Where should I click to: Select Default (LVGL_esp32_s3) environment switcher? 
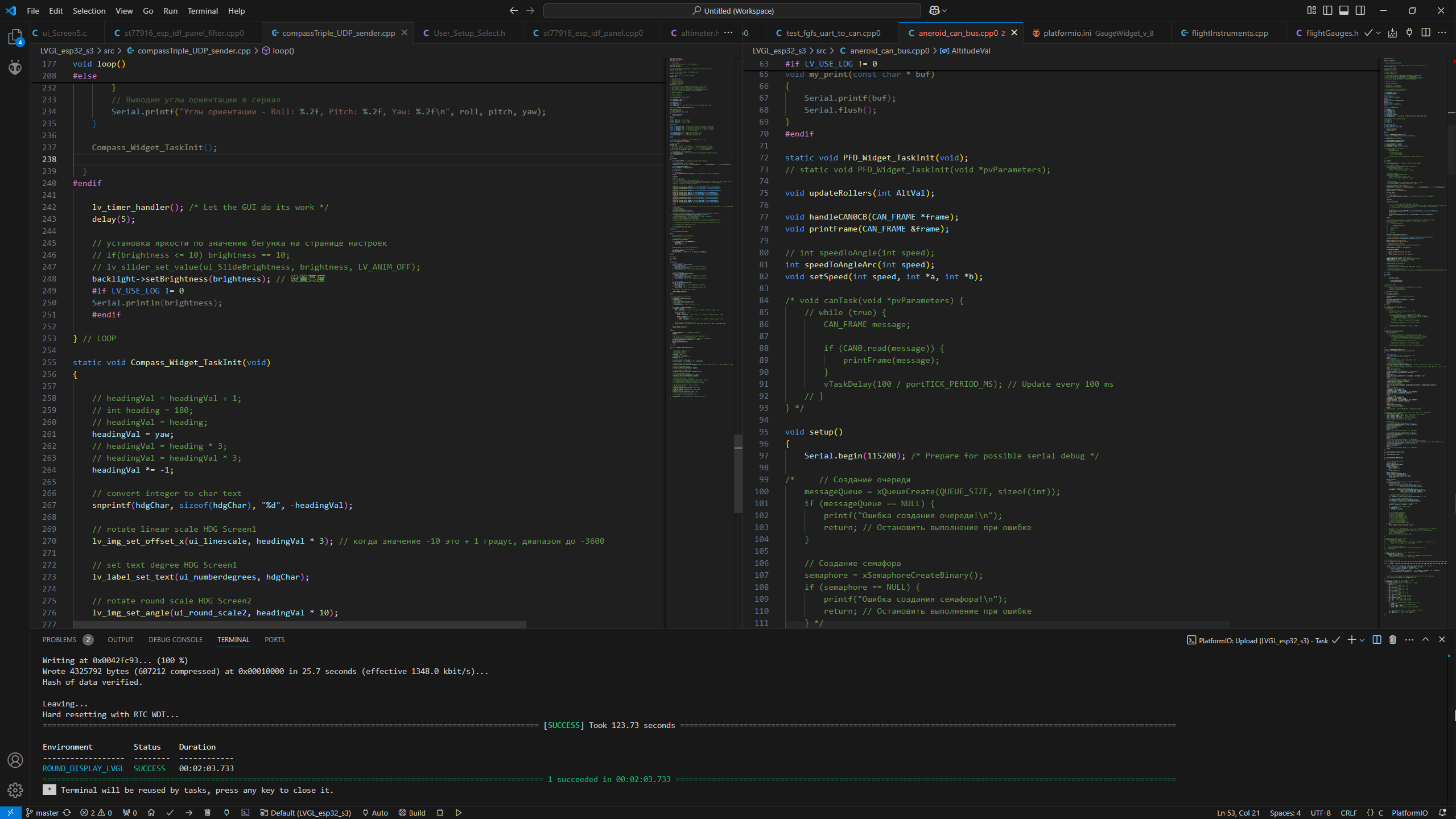(306, 813)
